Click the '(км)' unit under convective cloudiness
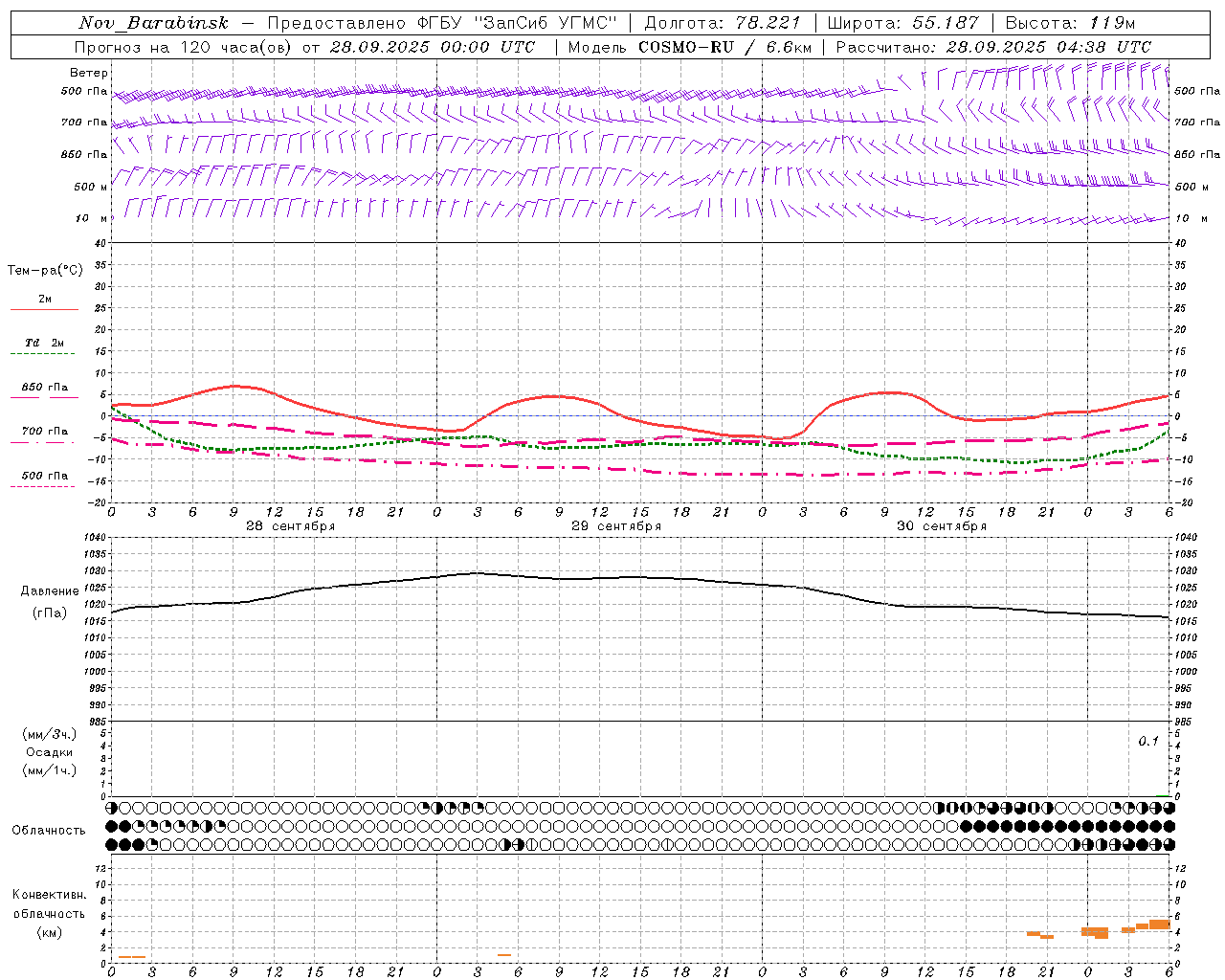 [x=50, y=932]
